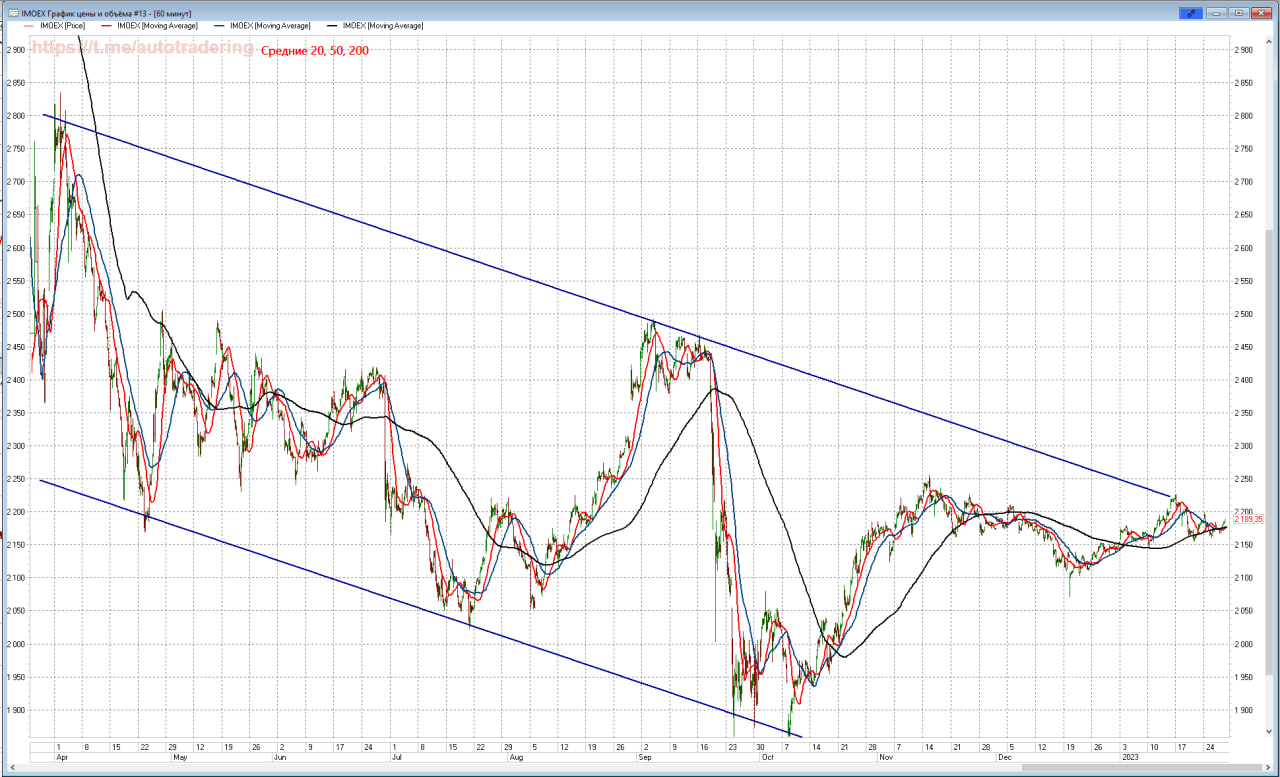Minimize the IMOEX chart window

(x=1216, y=13)
